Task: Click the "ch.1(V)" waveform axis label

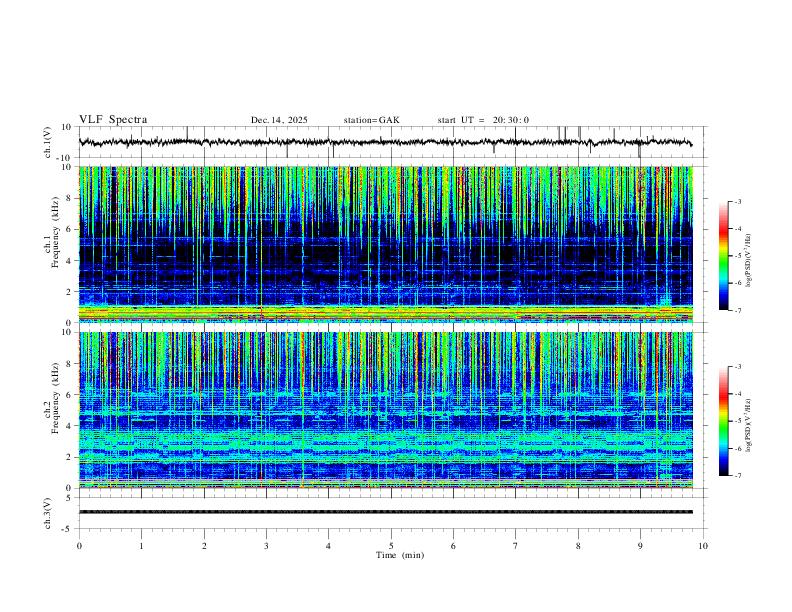Action: click(x=48, y=142)
